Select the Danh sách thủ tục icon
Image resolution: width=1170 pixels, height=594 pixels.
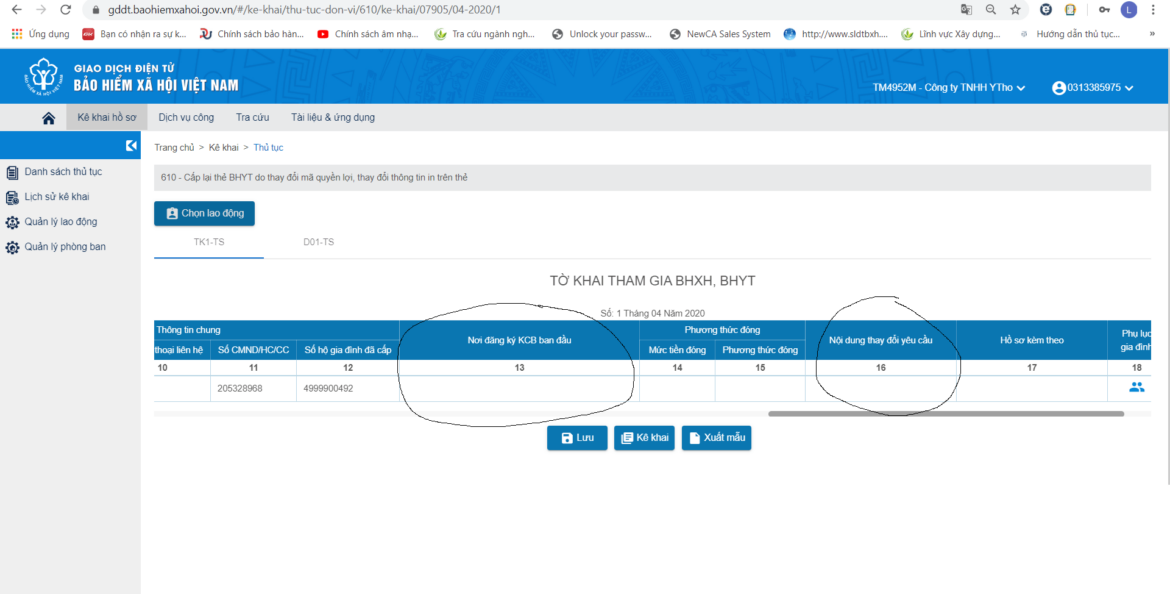(x=14, y=171)
